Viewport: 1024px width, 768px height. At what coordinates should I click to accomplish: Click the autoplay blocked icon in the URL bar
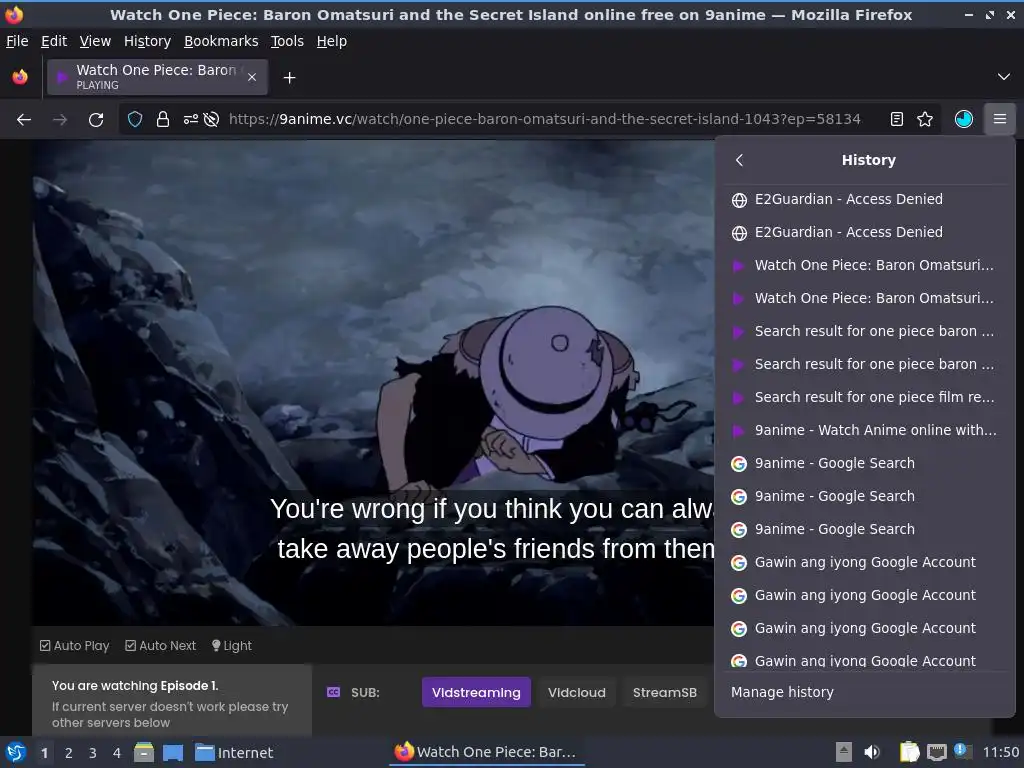(211, 120)
